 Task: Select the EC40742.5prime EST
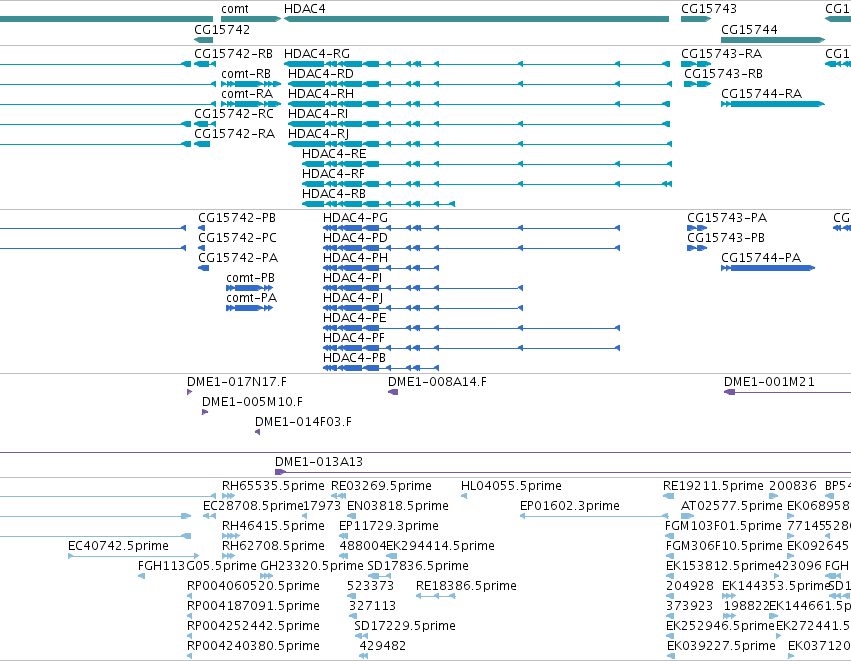pyautogui.click(x=133, y=556)
